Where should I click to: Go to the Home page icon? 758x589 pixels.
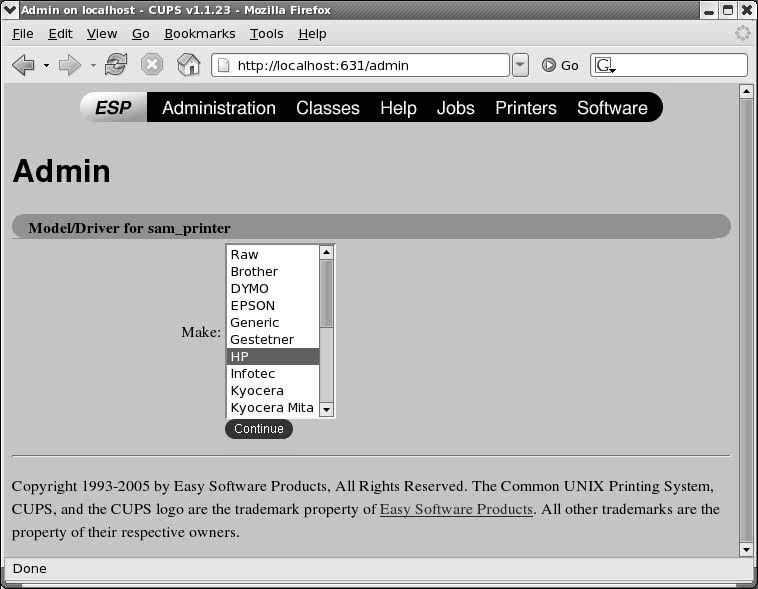click(189, 64)
